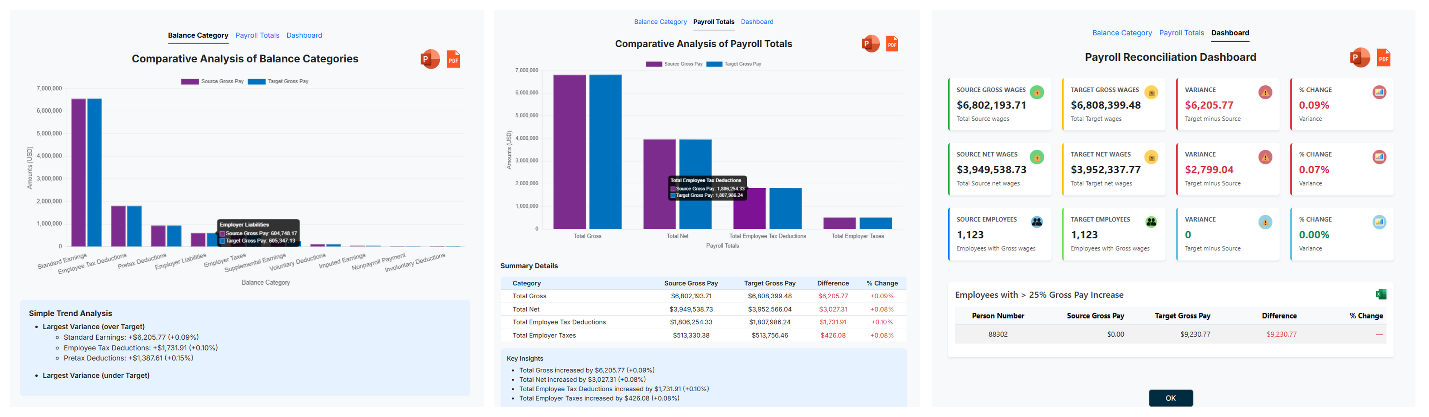Image resolution: width=1429 pixels, height=417 pixels.
Task: Download the Balance Category chart as PDF
Action: 453,59
